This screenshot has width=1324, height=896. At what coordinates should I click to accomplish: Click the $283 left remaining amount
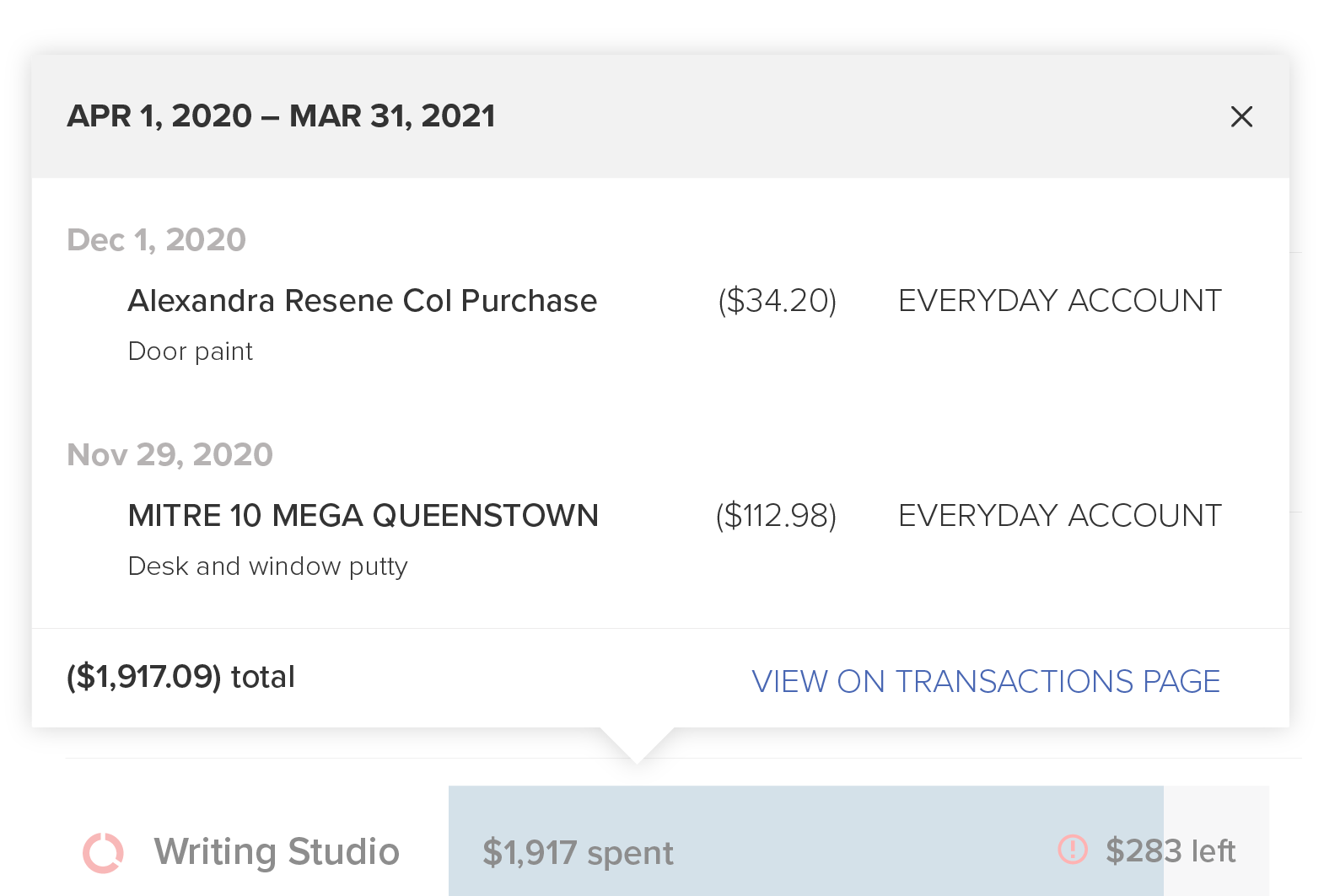point(1171,851)
